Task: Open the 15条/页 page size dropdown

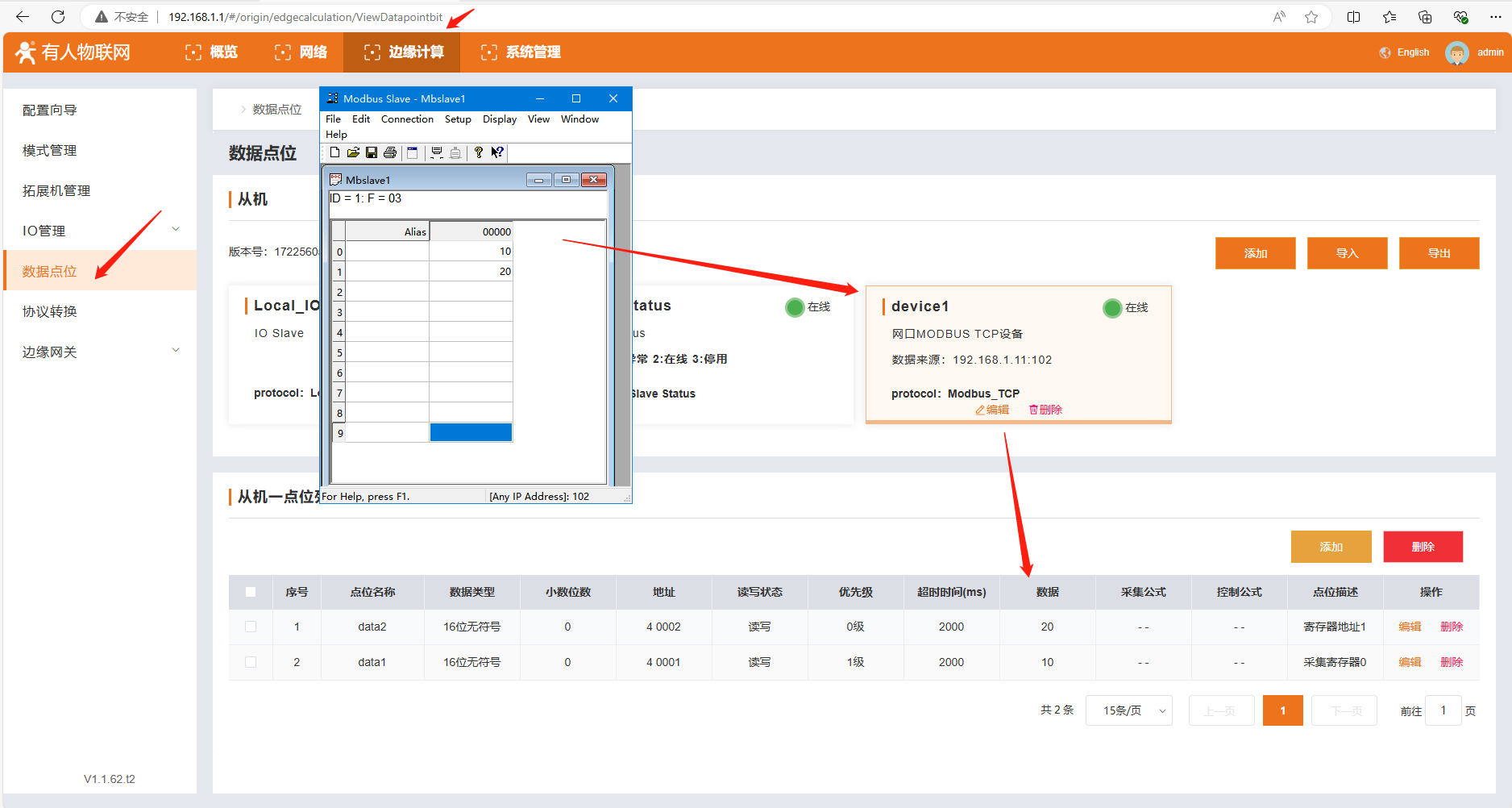Action: coord(1128,710)
